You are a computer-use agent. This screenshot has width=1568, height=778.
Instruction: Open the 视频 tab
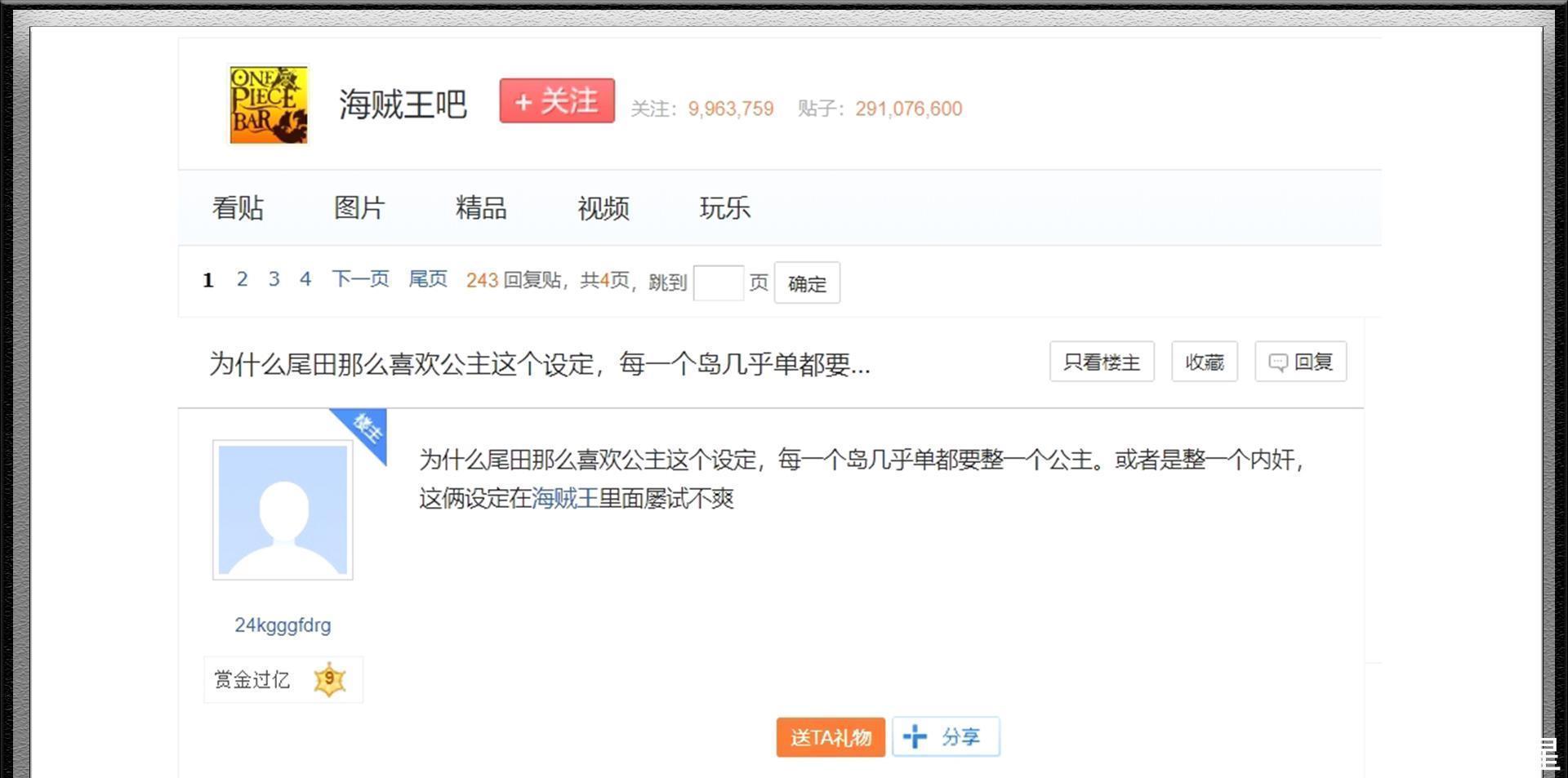point(603,209)
